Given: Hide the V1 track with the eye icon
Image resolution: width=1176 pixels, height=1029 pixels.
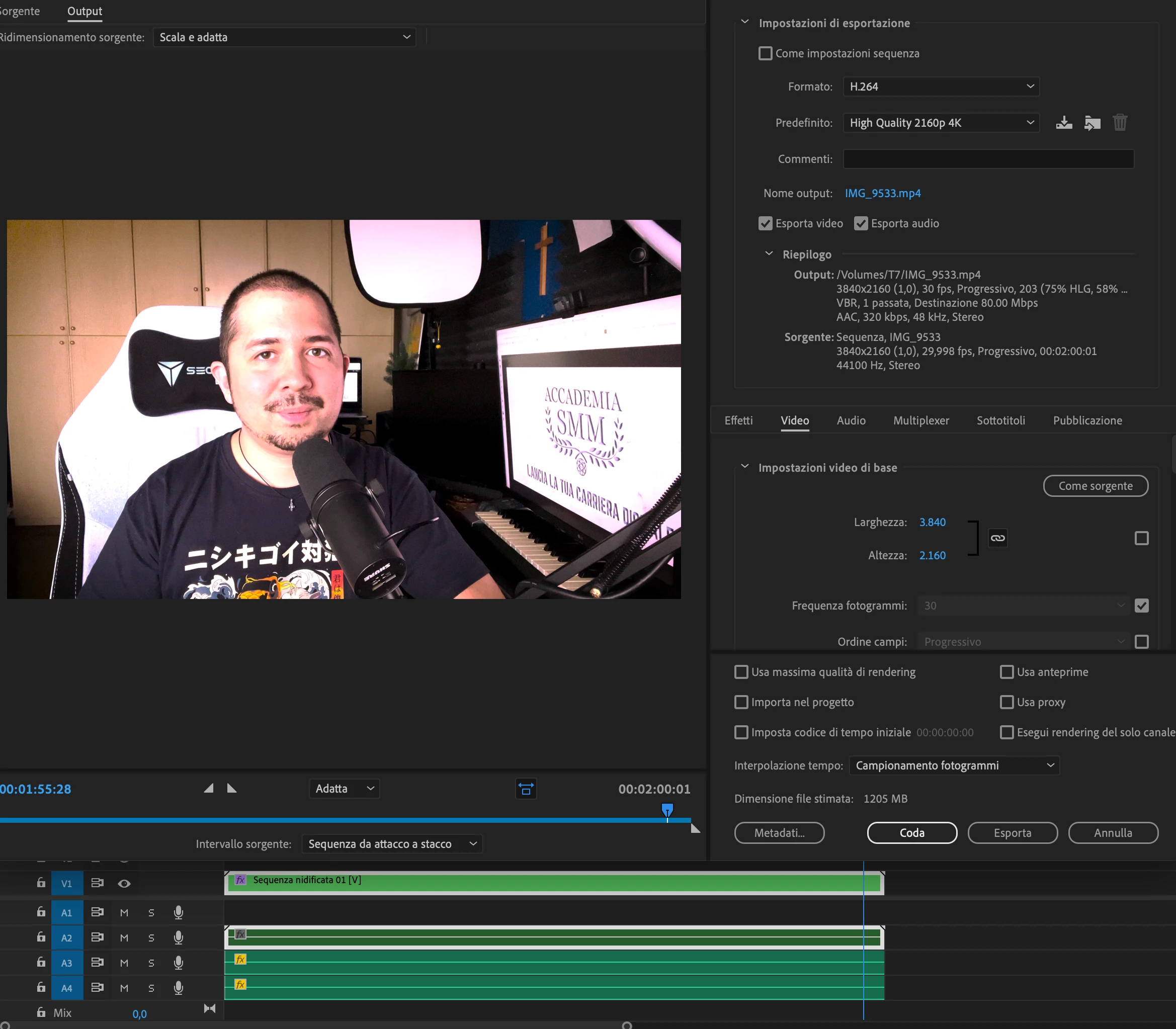Looking at the screenshot, I should [124, 884].
